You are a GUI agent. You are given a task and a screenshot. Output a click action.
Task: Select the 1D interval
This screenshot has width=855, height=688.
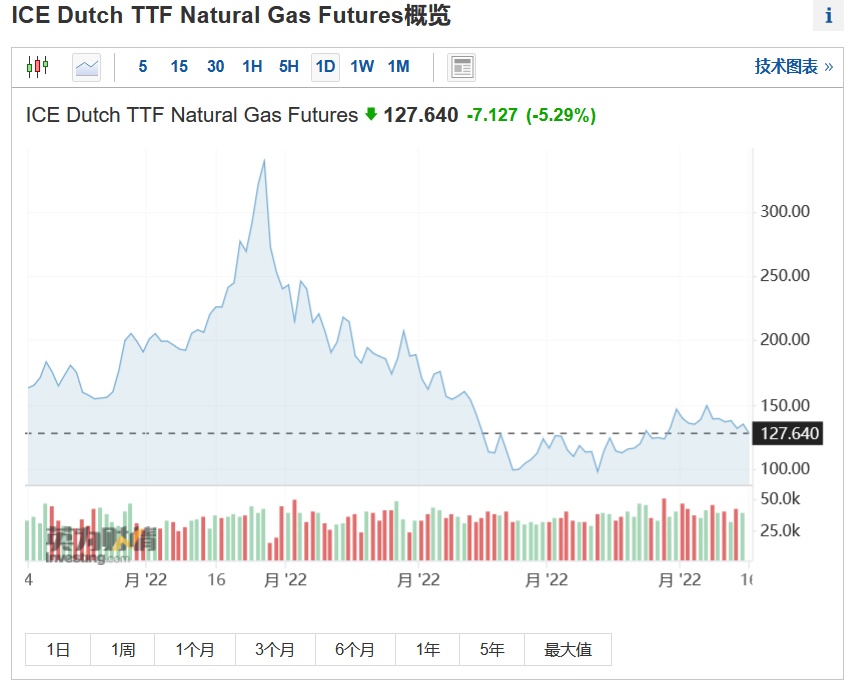click(325, 67)
